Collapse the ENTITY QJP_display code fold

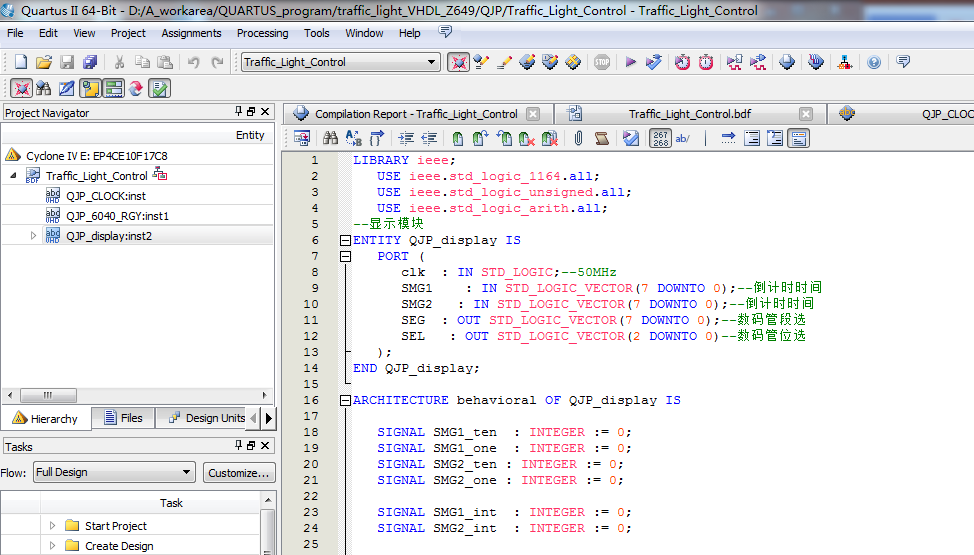(345, 240)
